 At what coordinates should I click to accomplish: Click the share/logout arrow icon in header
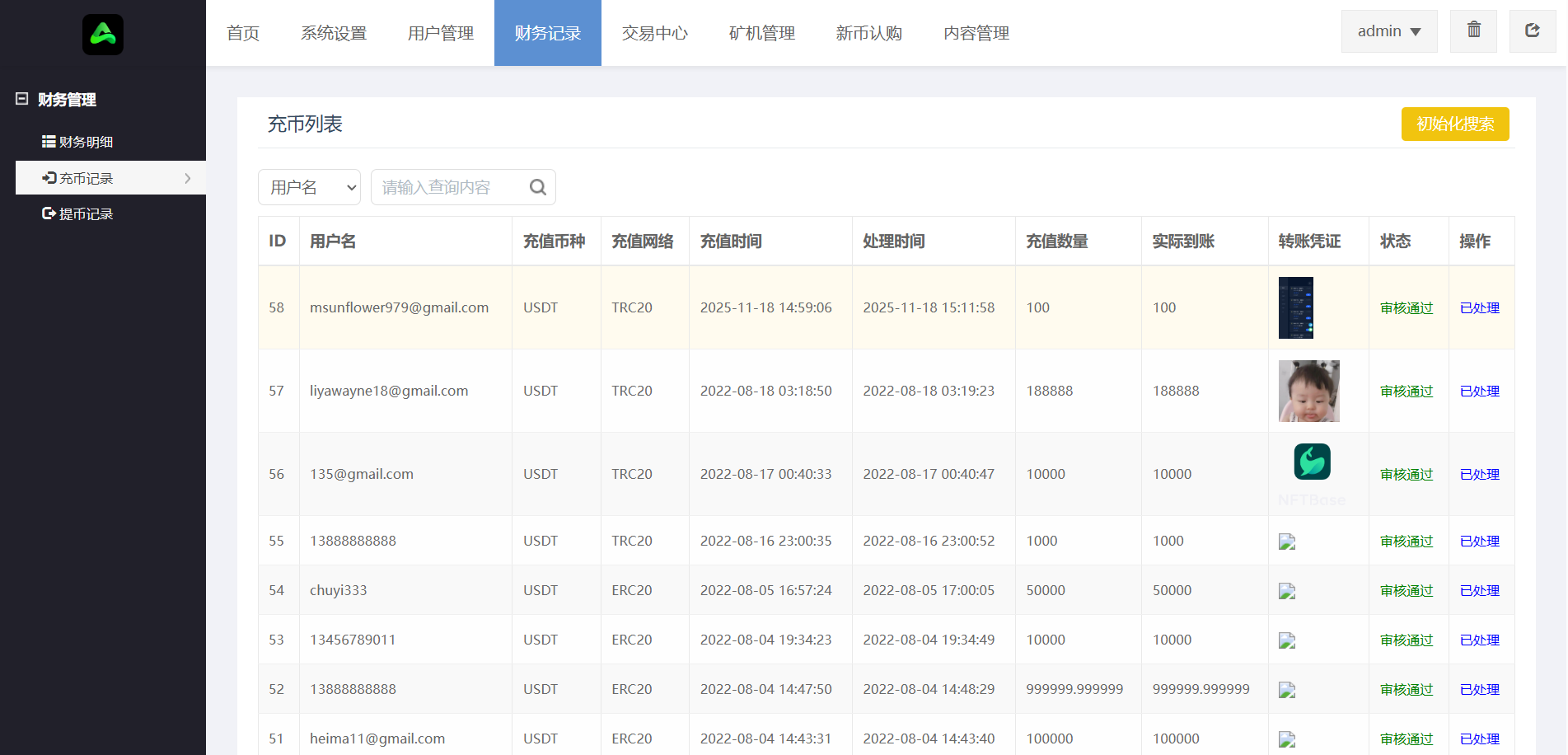click(1532, 30)
